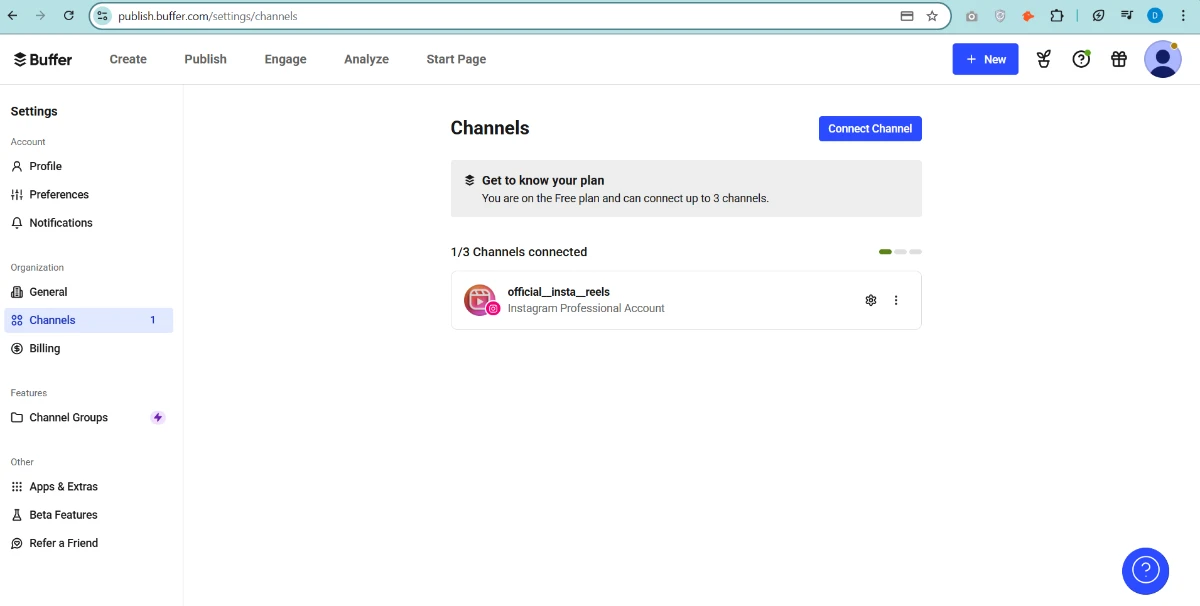Viewport: 1200px width, 606px height.
Task: Open Notifications settings
Action: coord(88,223)
